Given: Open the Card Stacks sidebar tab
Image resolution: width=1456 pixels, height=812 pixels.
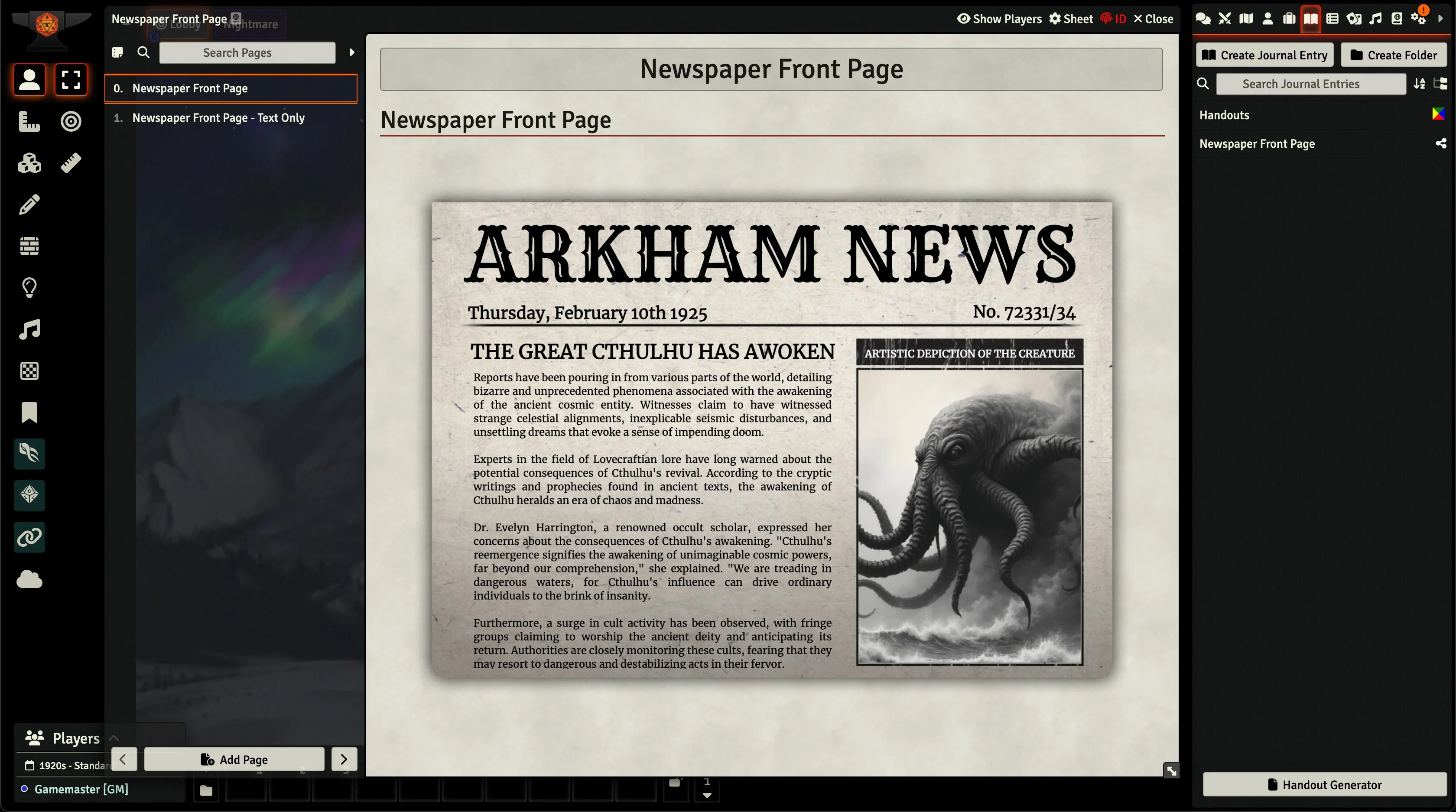Looking at the screenshot, I should click(1354, 19).
